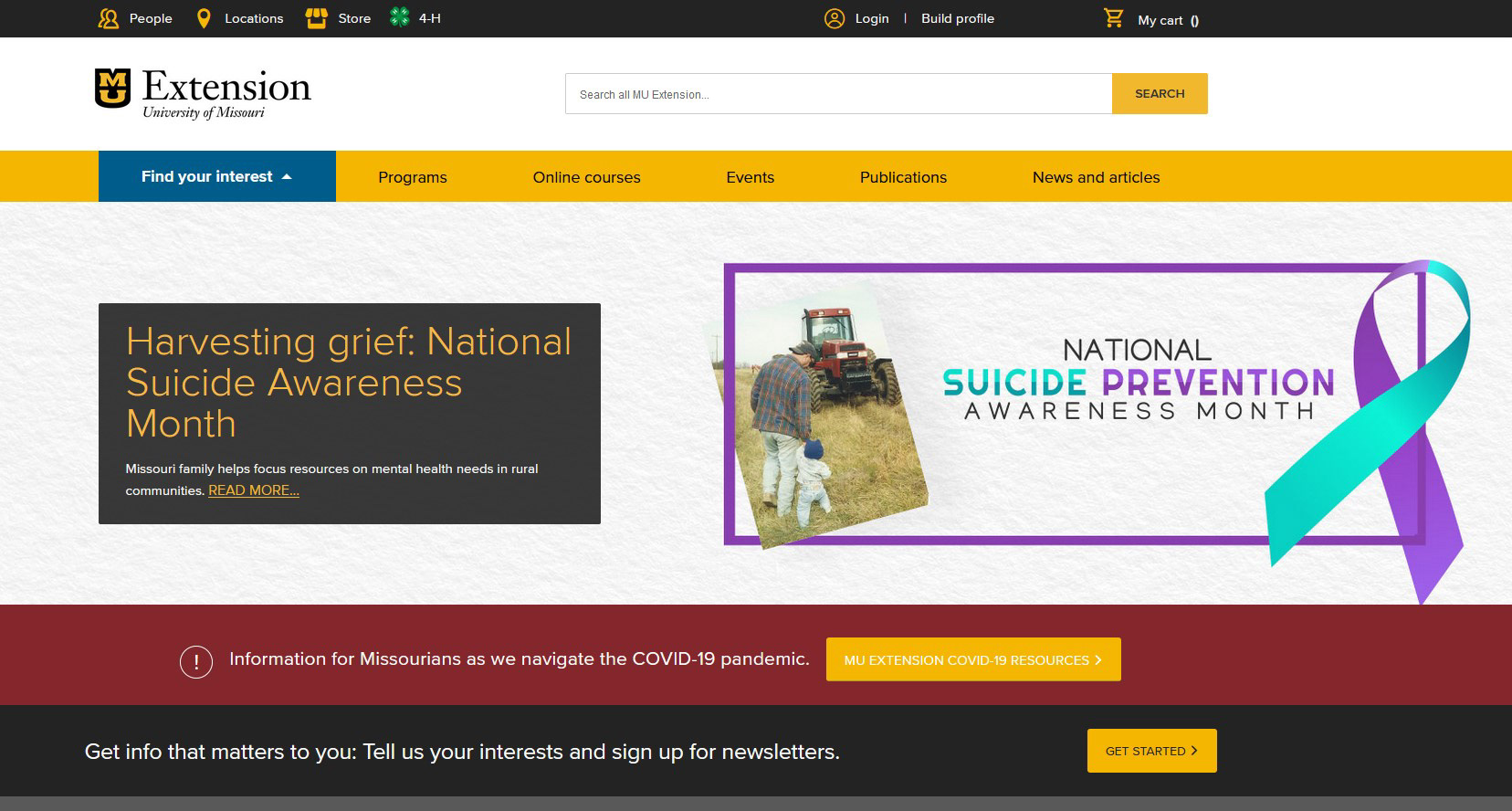Viewport: 1512px width, 811px height.
Task: Open the Events menu item
Action: [751, 177]
